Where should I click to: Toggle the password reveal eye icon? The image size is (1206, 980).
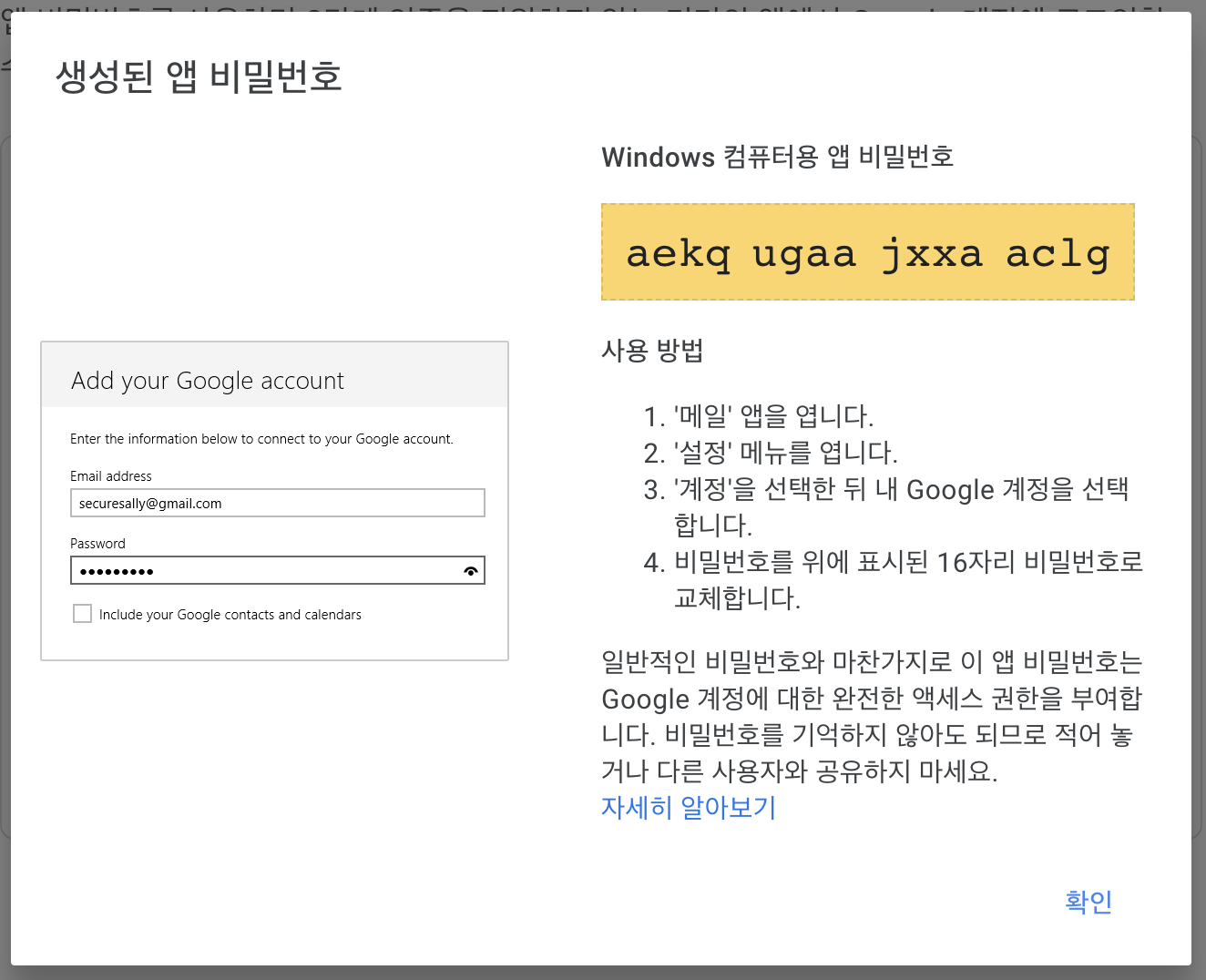click(x=471, y=571)
